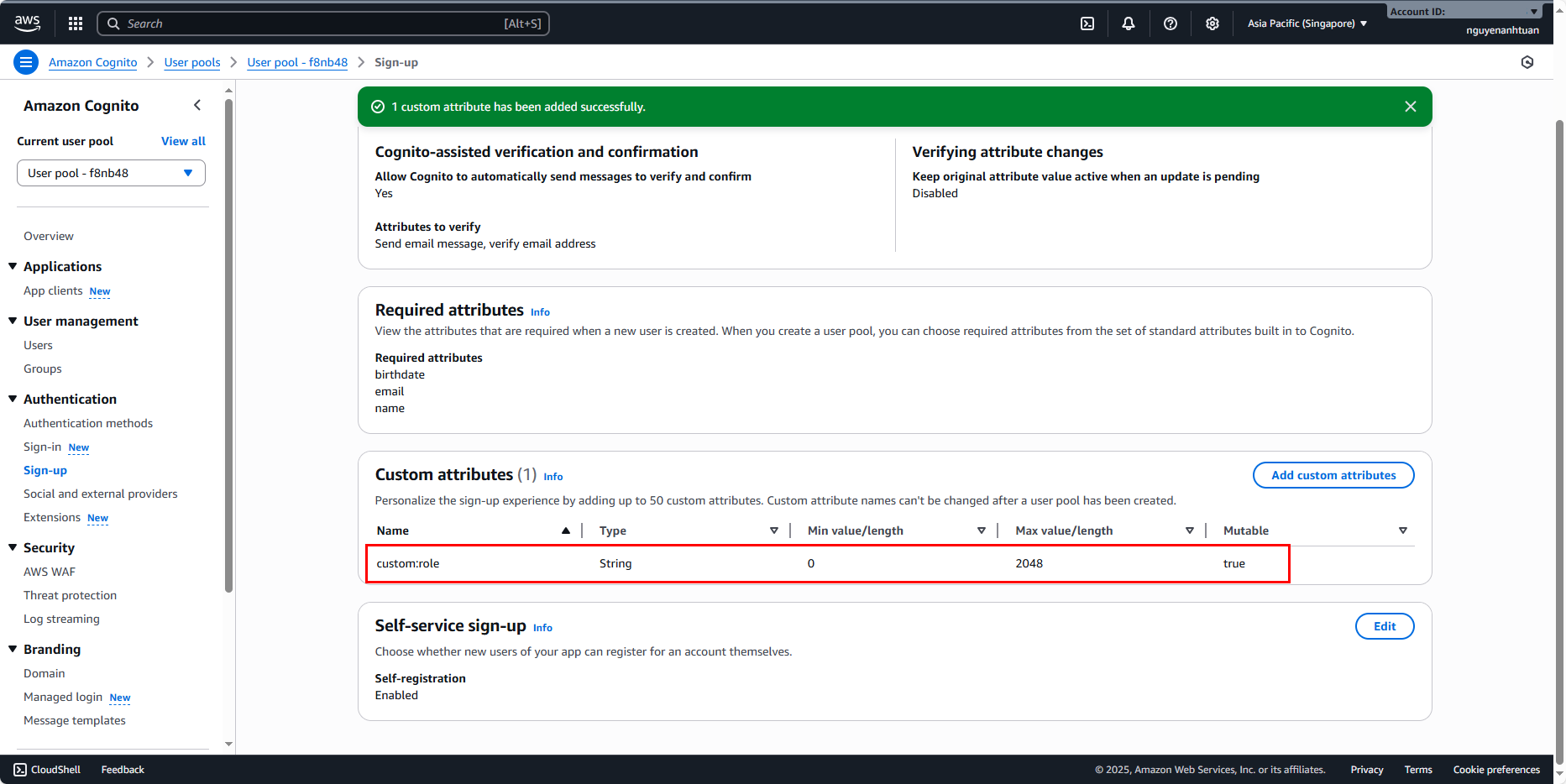Viewport: 1566px width, 784px height.
Task: Open CloudShell from the top bar icon
Action: [x=1087, y=24]
